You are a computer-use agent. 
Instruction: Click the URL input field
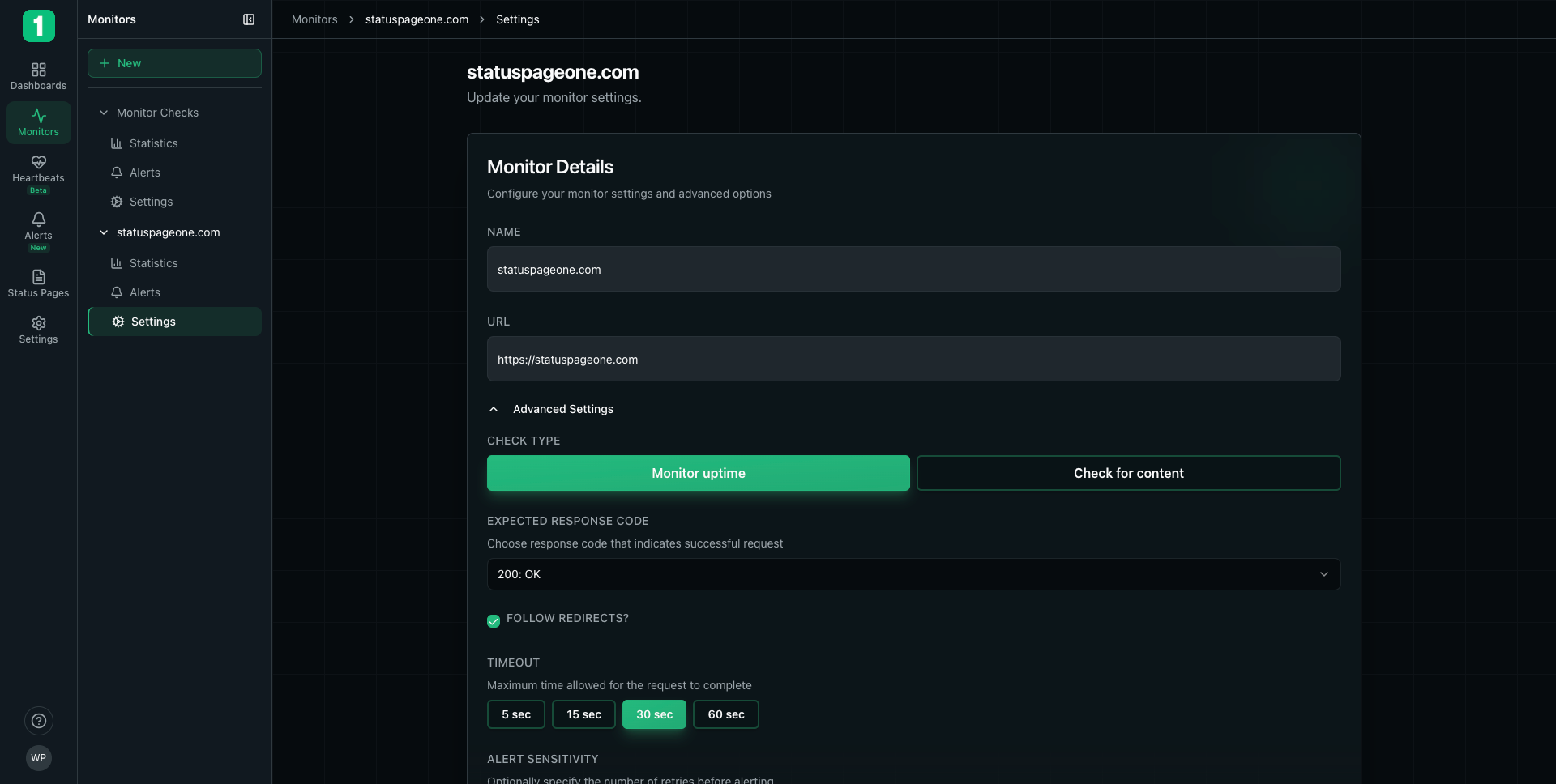tap(913, 359)
